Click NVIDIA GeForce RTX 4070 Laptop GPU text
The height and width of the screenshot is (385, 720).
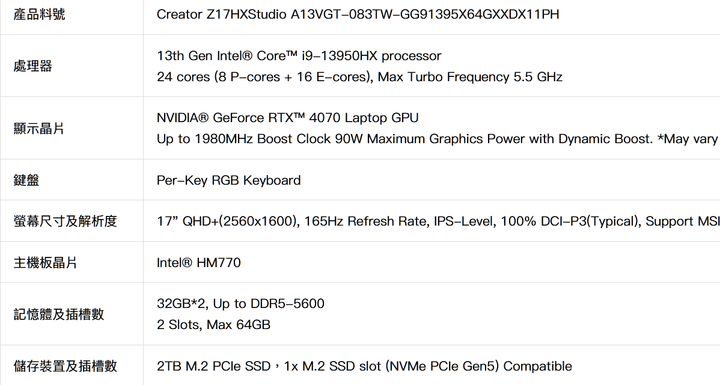287,118
